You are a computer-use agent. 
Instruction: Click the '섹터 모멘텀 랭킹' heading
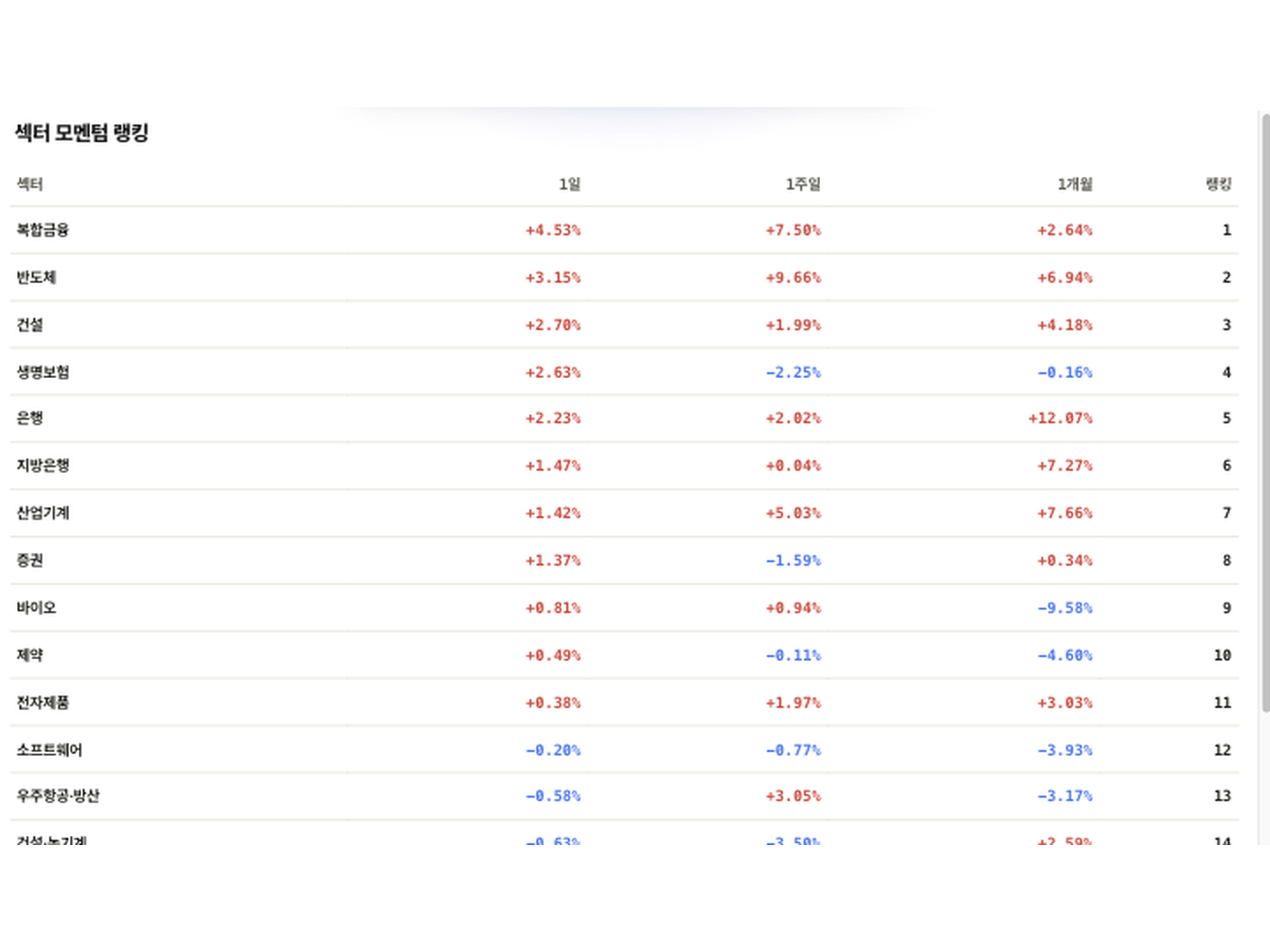(x=82, y=132)
